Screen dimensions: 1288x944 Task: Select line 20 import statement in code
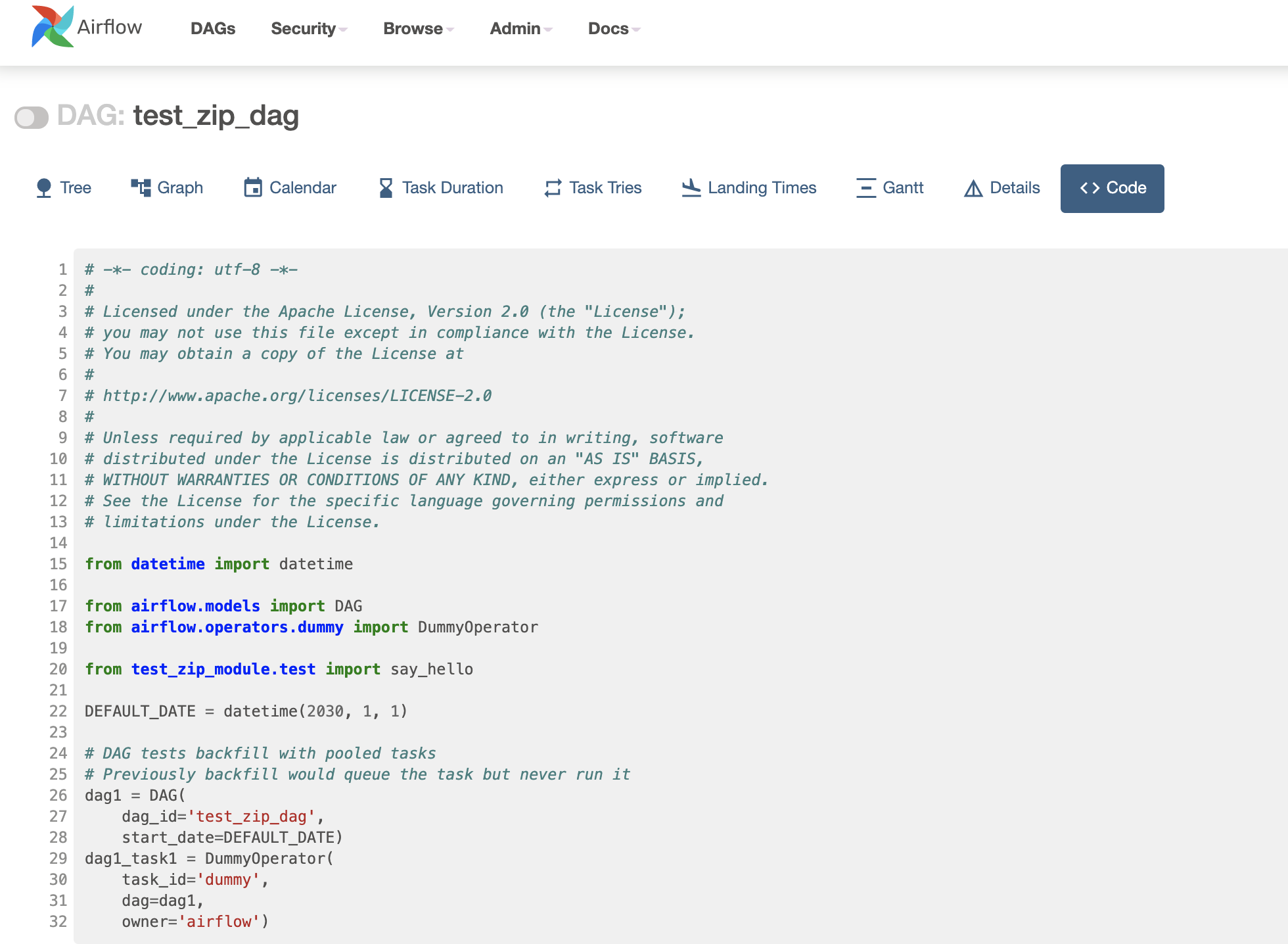tap(279, 669)
